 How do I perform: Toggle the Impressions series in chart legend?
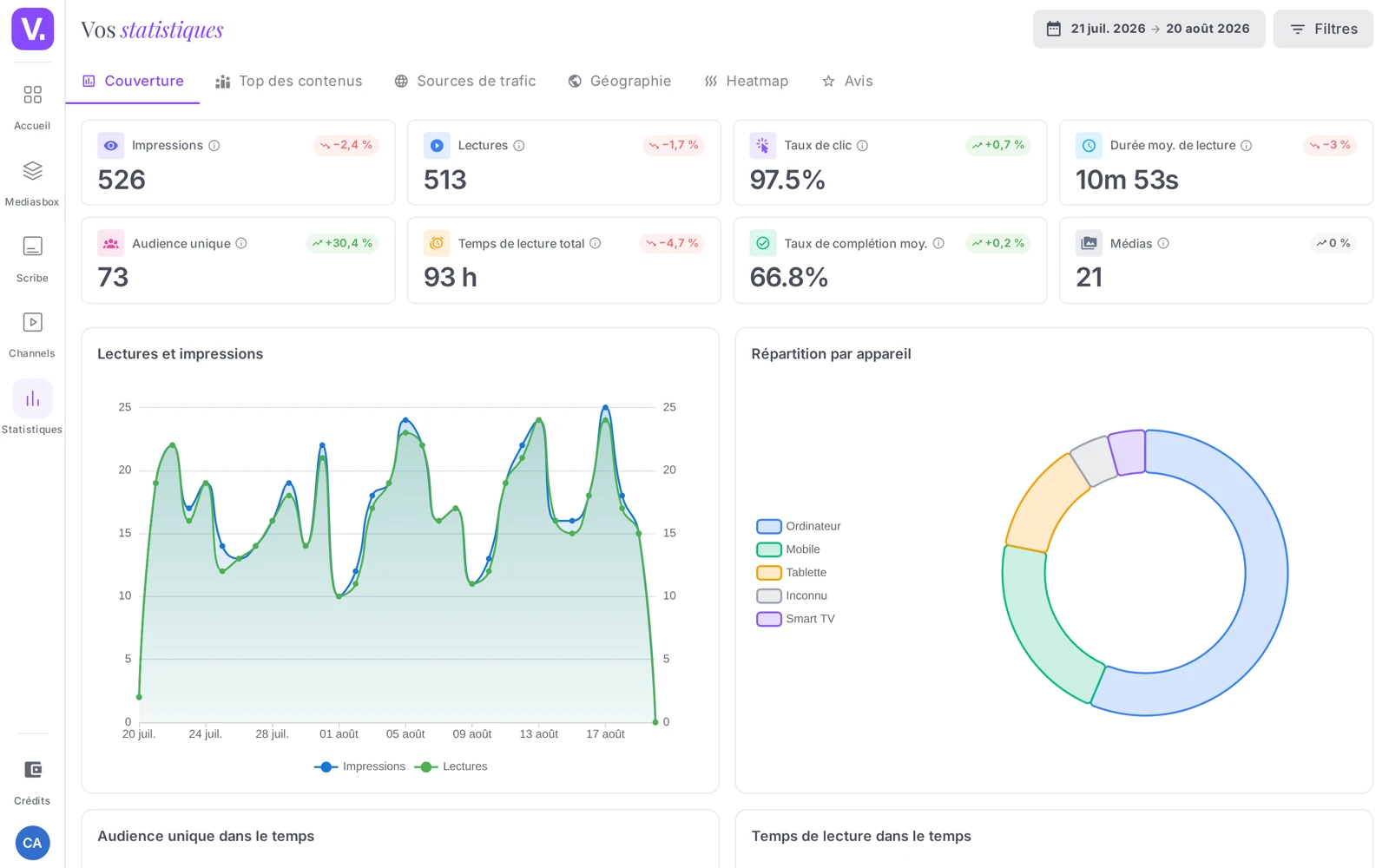coord(359,766)
